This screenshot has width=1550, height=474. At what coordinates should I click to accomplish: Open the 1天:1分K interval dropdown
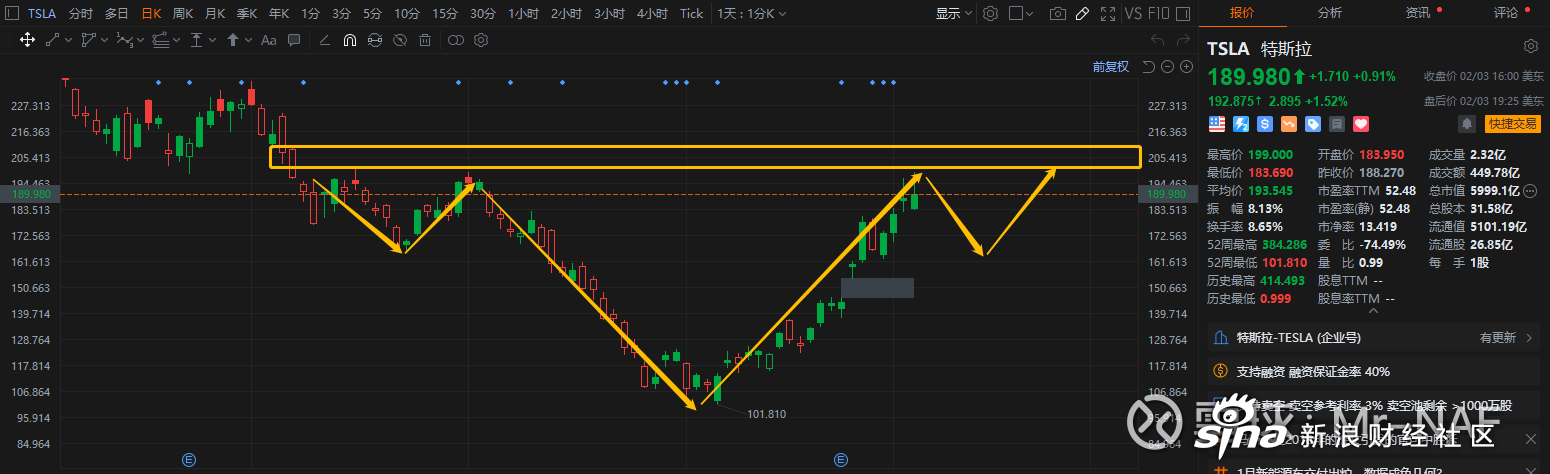[x=752, y=13]
